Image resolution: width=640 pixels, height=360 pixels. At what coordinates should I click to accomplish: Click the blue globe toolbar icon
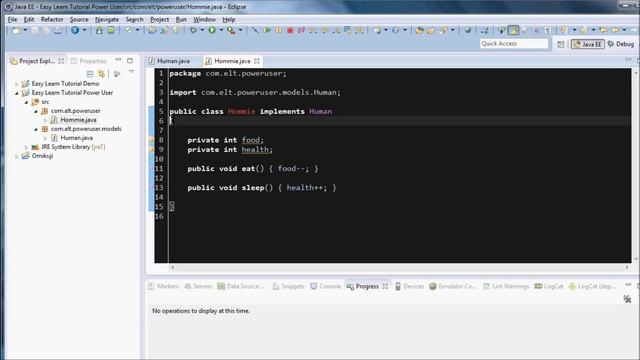tap(75, 30)
